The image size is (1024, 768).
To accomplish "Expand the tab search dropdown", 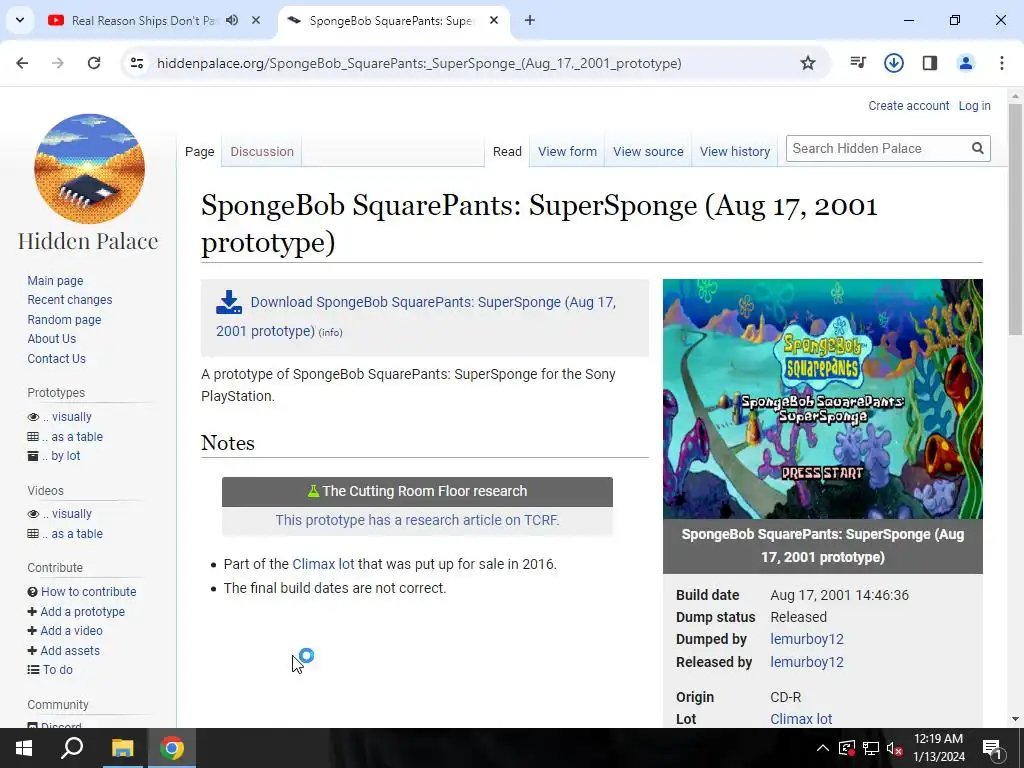I will (x=20, y=20).
